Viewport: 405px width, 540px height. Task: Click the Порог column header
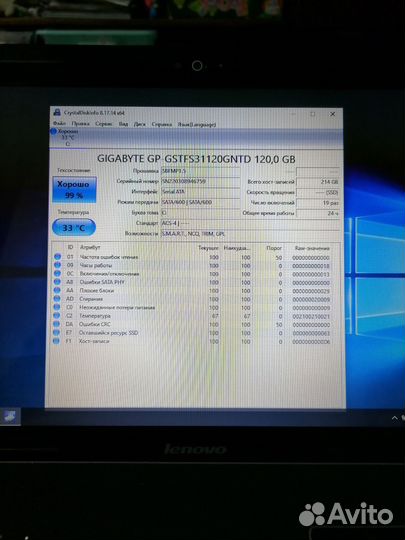click(274, 248)
